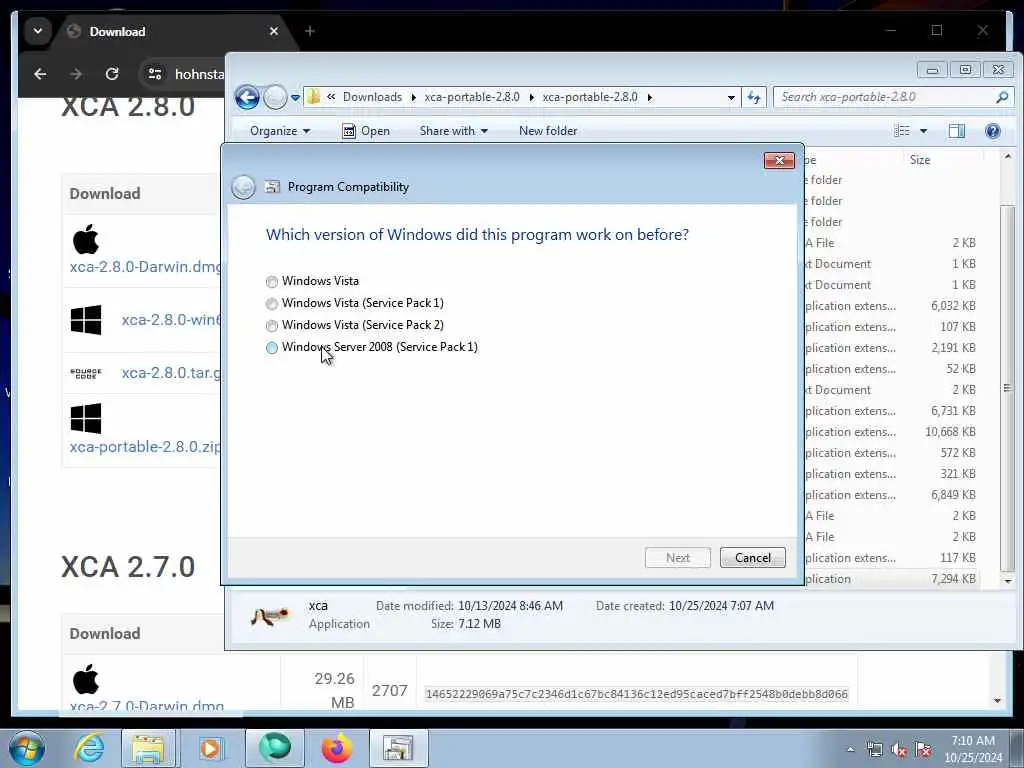Image resolution: width=1024 pixels, height=768 pixels.
Task: Click the Explorer help question mark icon
Action: coord(993,131)
